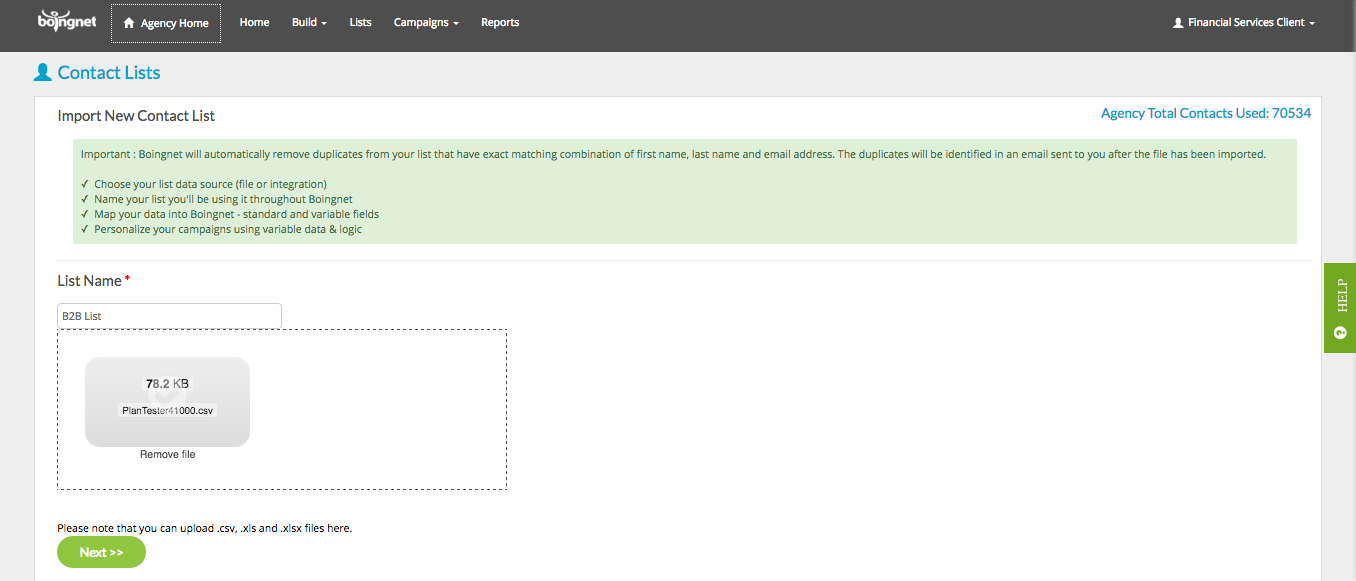The height and width of the screenshot is (581, 1356).
Task: Click the Contact Lists heading icon
Action: click(43, 72)
